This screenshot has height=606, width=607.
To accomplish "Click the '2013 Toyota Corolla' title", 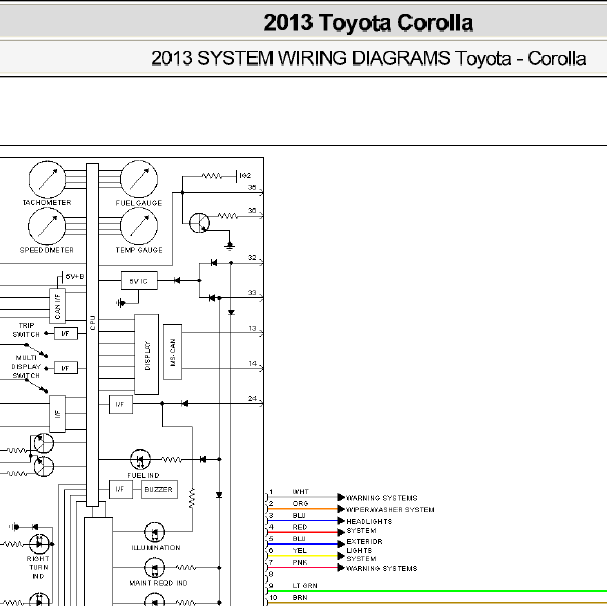I will click(368, 22).
